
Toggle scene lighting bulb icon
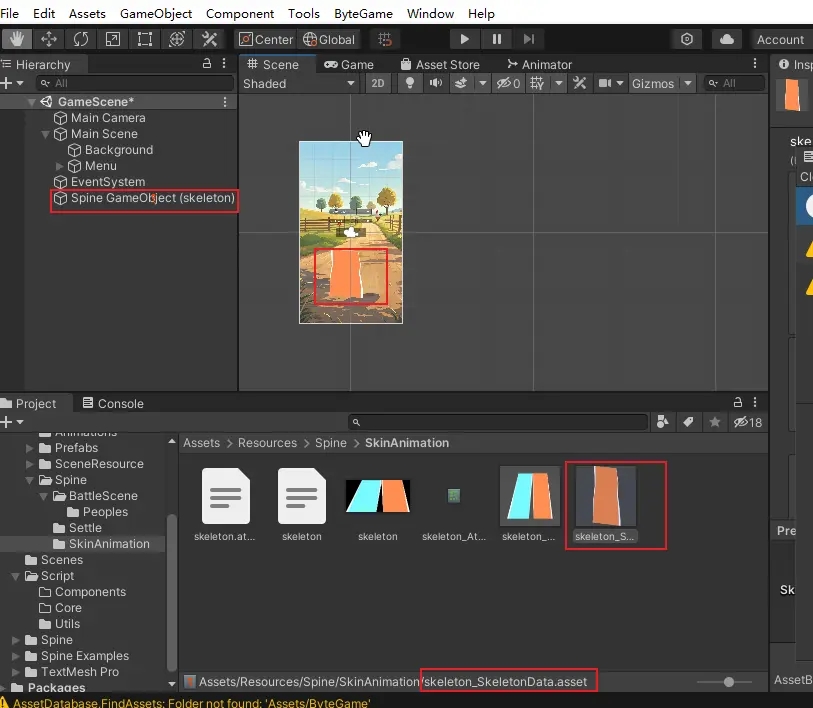(410, 84)
